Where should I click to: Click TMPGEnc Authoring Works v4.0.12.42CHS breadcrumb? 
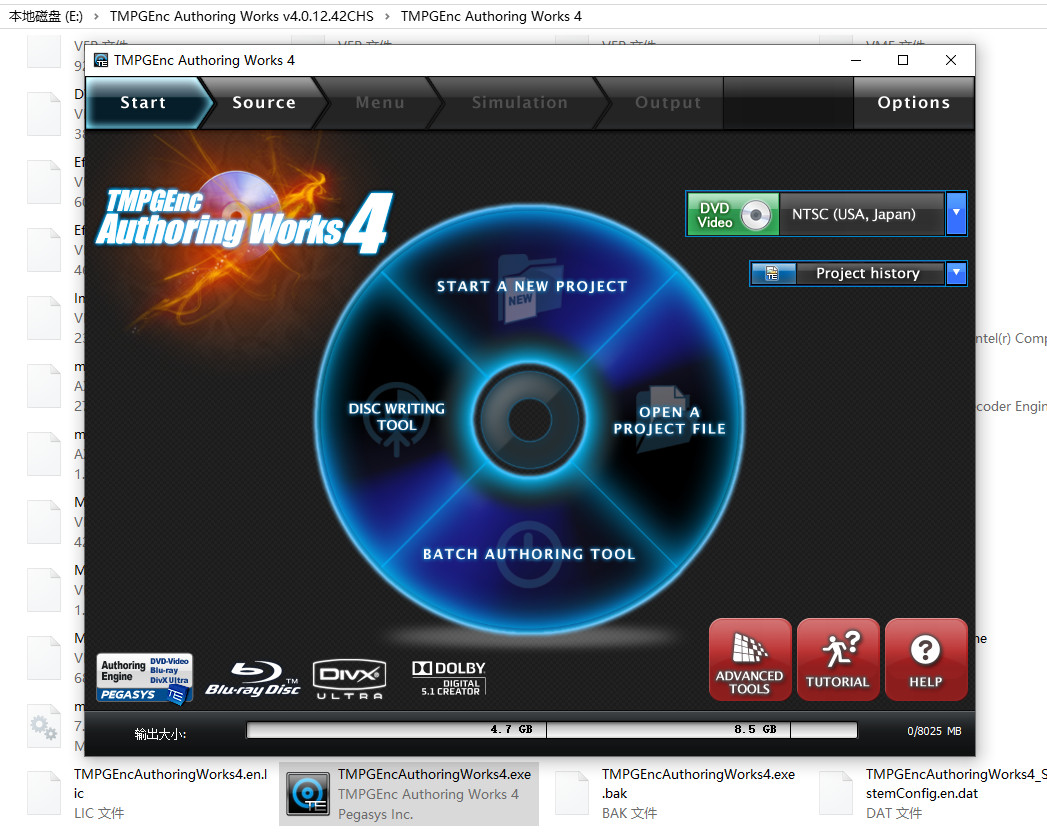coord(242,16)
